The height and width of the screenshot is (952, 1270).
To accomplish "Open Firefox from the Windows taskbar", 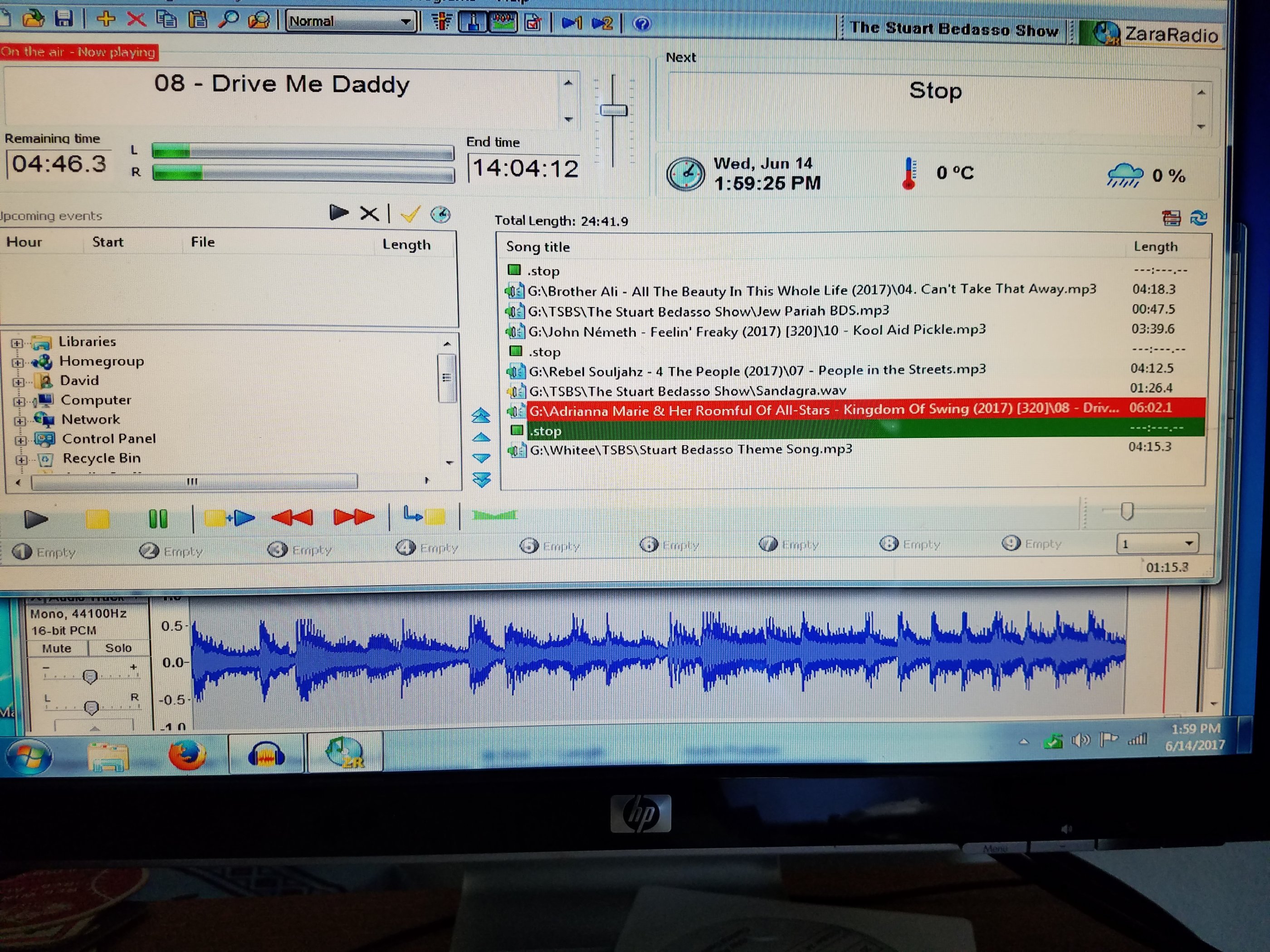I will (x=187, y=755).
